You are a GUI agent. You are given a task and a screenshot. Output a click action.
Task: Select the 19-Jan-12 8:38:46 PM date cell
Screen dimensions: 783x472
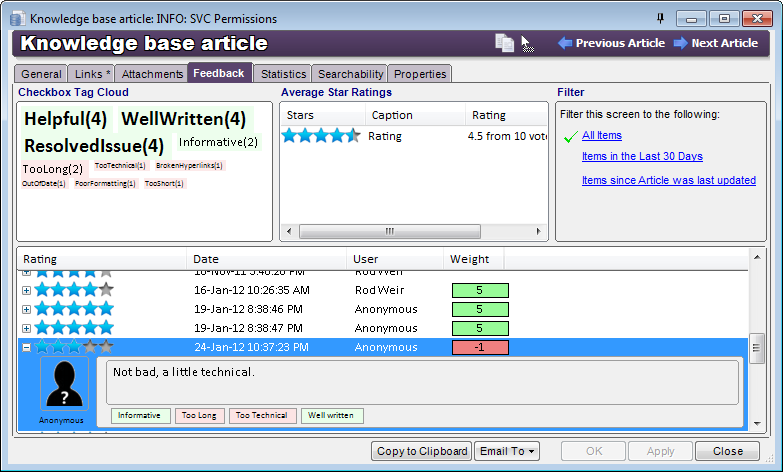point(249,309)
